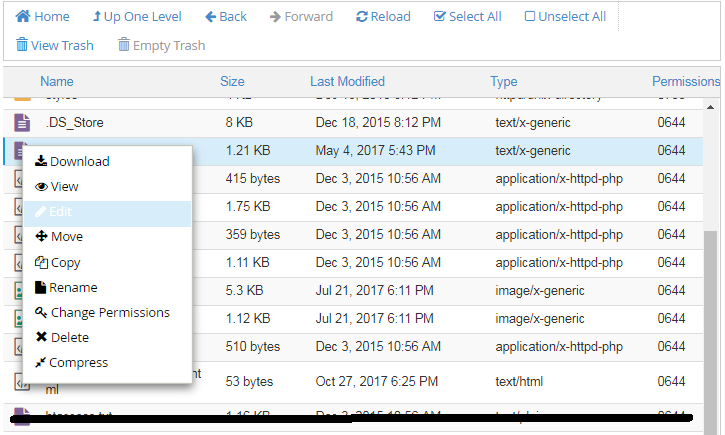The height and width of the screenshot is (435, 725).
Task: Sort by Last Modified column
Action: tap(347, 82)
